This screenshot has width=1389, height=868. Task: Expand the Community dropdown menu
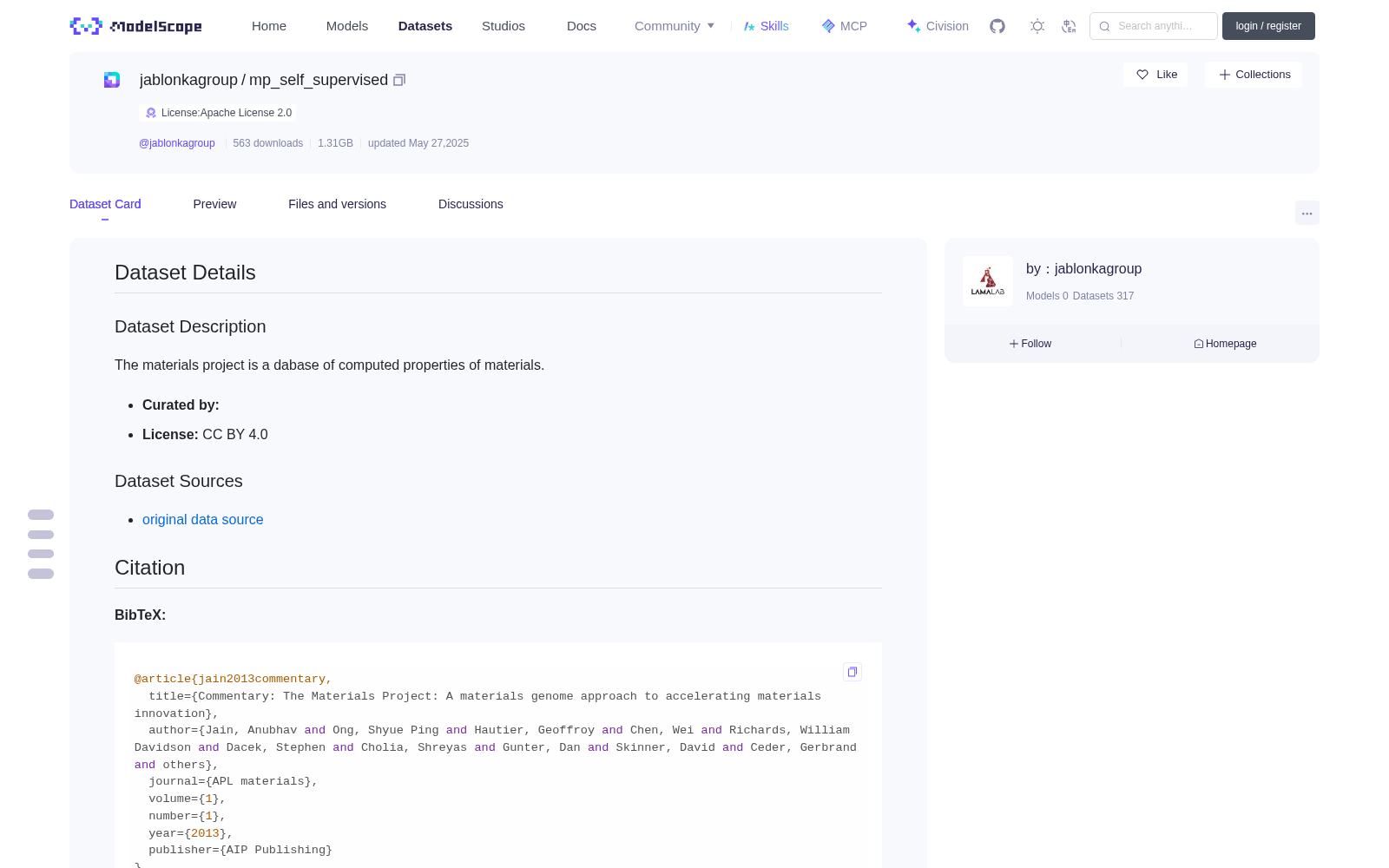[x=675, y=26]
